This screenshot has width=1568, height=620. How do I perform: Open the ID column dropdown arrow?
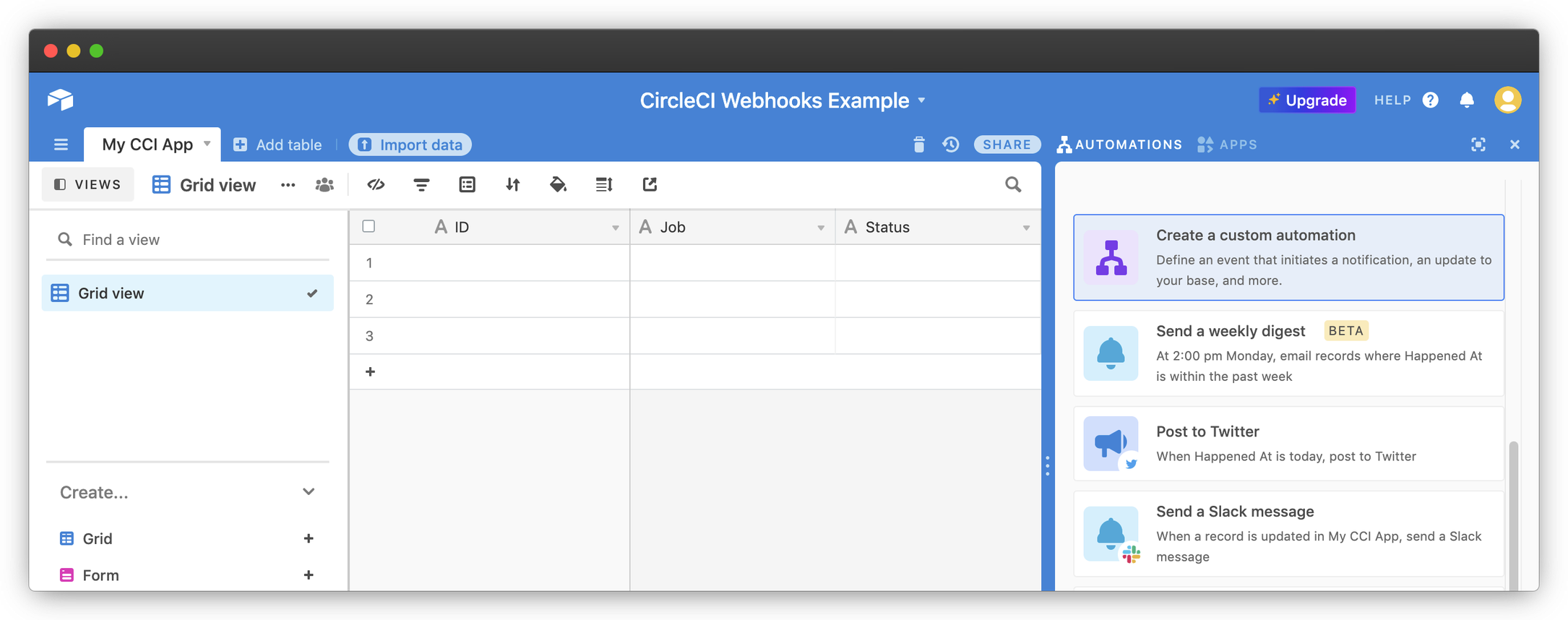[x=616, y=228]
